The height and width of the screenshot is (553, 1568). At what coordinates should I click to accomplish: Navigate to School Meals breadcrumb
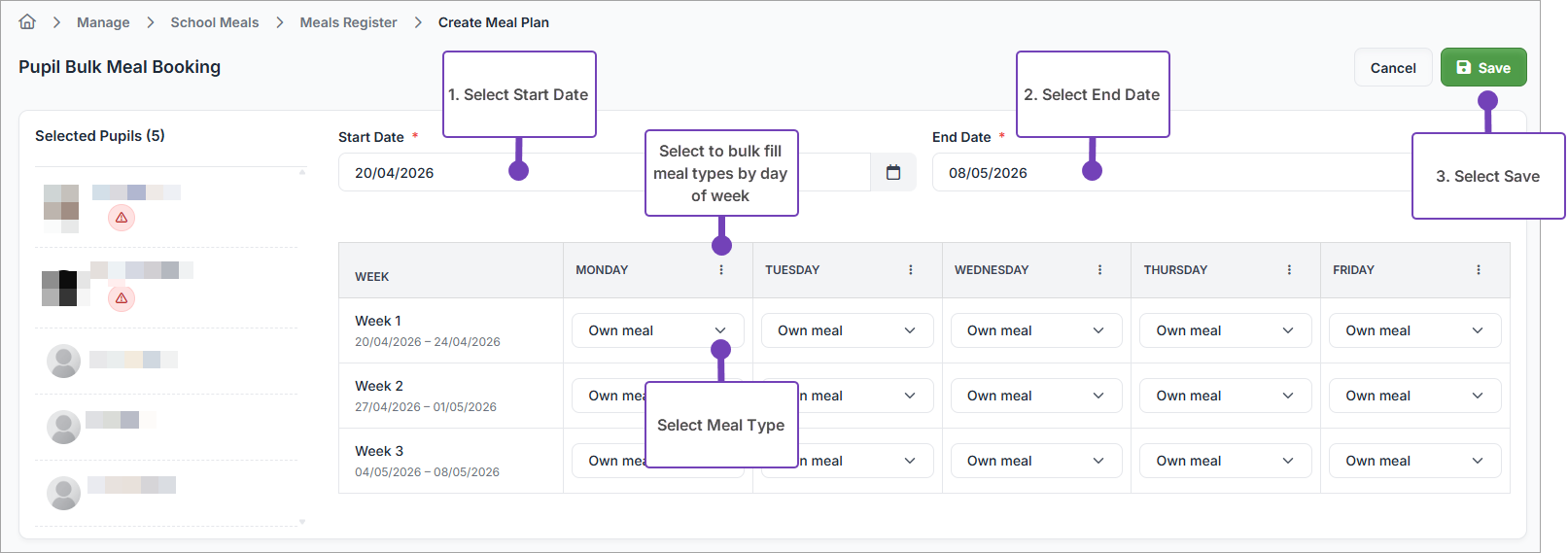214,22
